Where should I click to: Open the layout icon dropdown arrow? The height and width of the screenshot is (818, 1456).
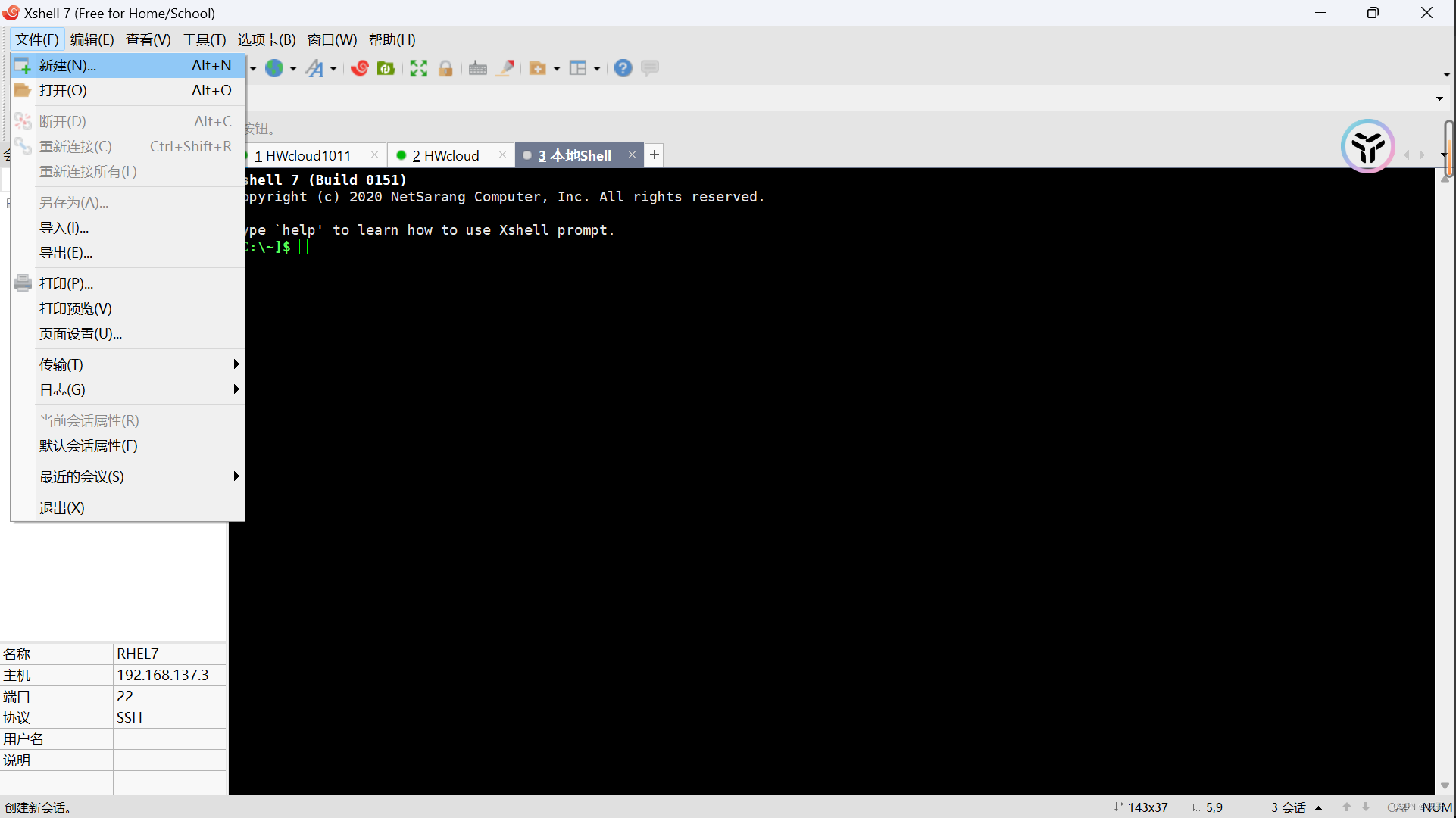pos(597,69)
